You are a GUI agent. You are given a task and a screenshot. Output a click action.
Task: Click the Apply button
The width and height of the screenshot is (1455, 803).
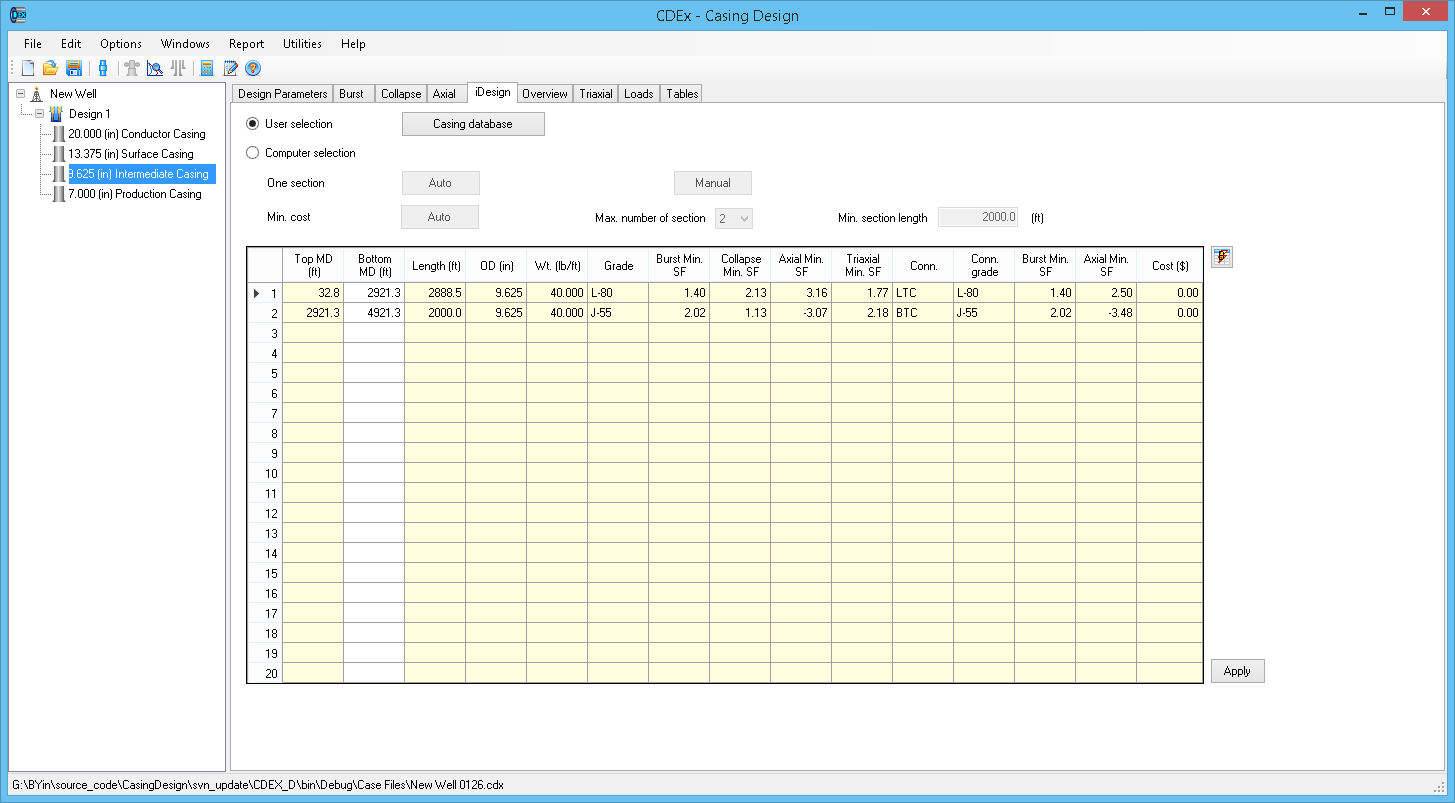1237,671
